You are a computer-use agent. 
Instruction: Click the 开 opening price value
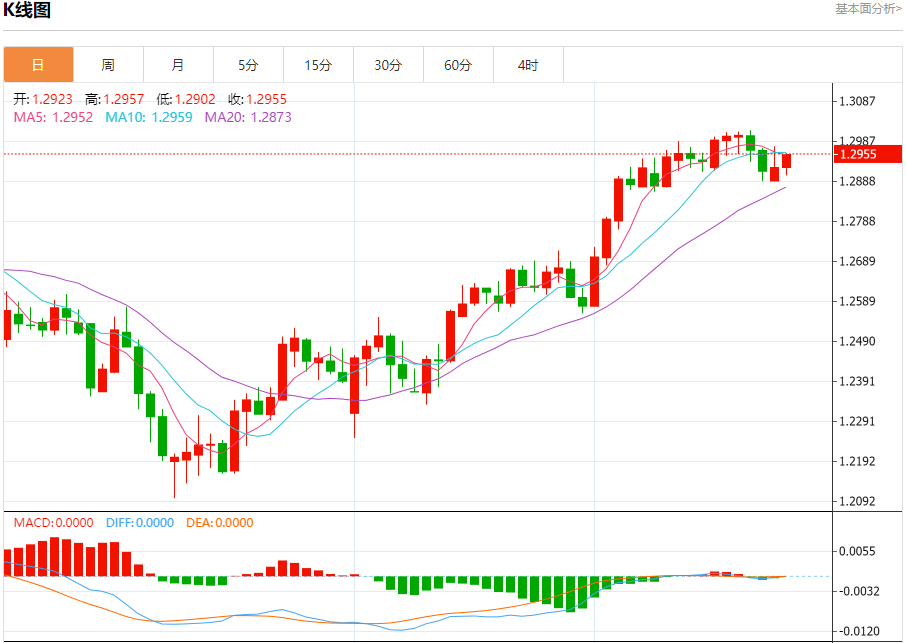pyautogui.click(x=52, y=99)
